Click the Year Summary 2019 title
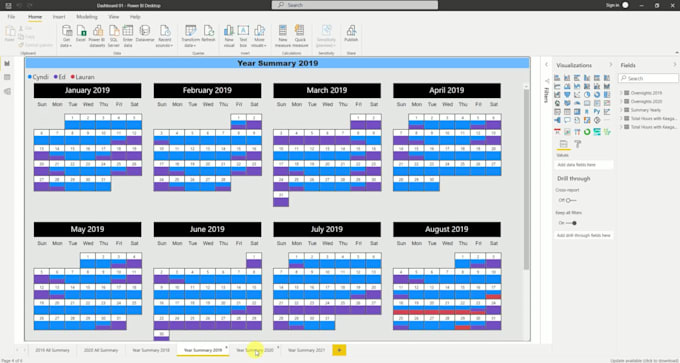The width and height of the screenshot is (680, 363). (278, 63)
